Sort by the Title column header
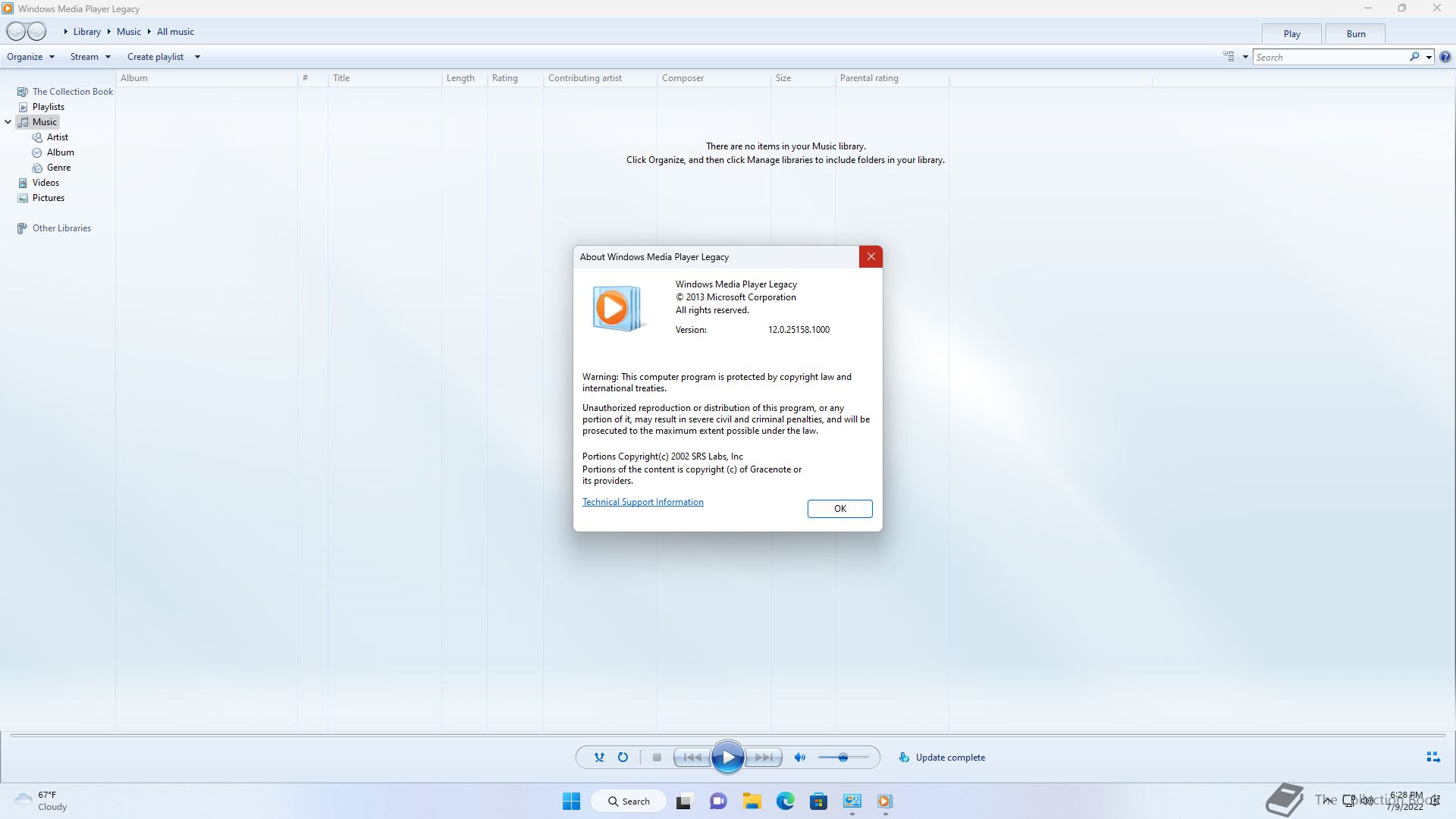The height and width of the screenshot is (819, 1456). (x=385, y=78)
